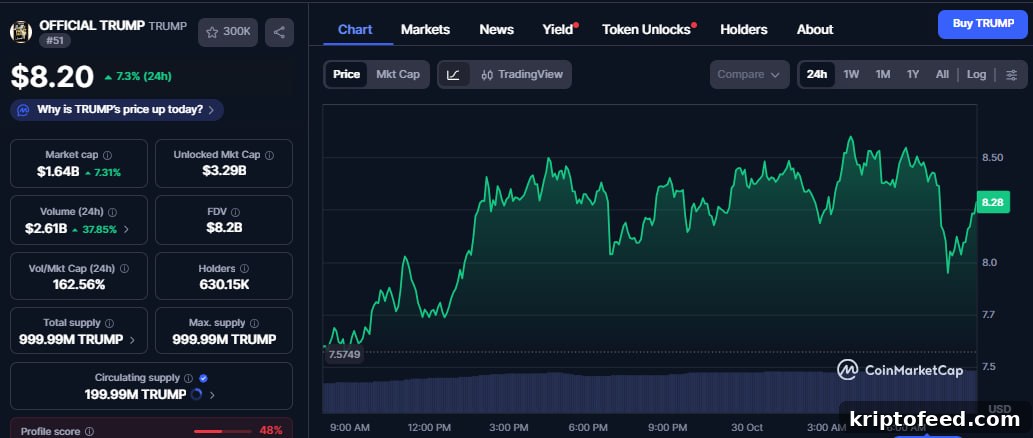Viewport: 1033px width, 438px height.
Task: Click the $8.20 price value
Action: [x=53, y=76]
